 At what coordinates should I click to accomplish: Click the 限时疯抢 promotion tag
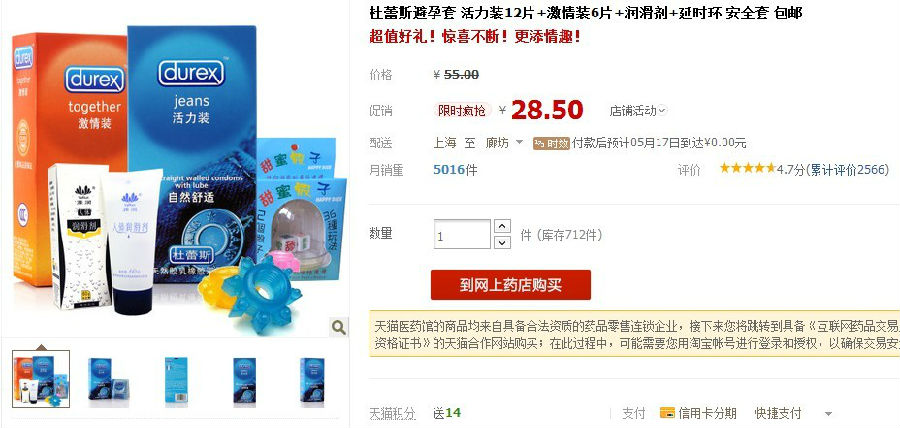pos(462,110)
